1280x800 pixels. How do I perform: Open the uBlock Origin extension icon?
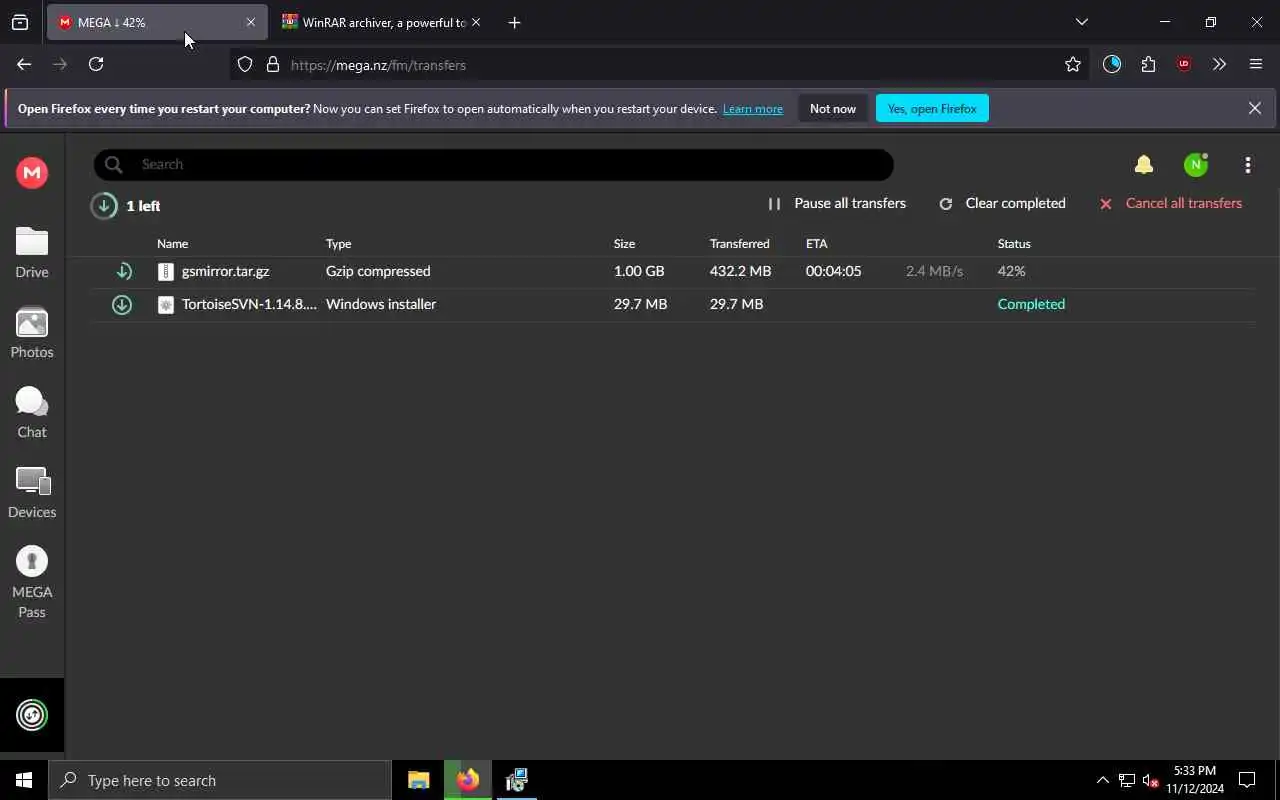(1184, 64)
